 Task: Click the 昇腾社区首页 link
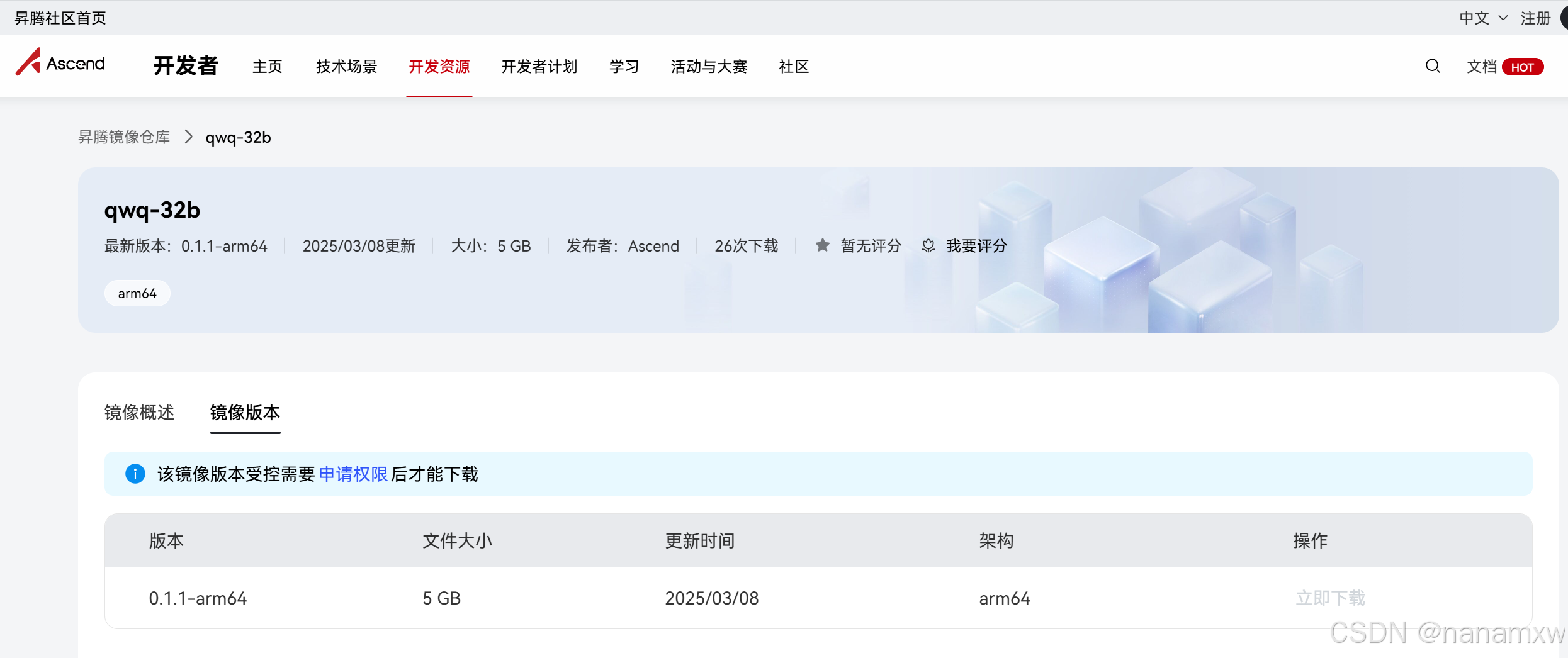click(60, 18)
